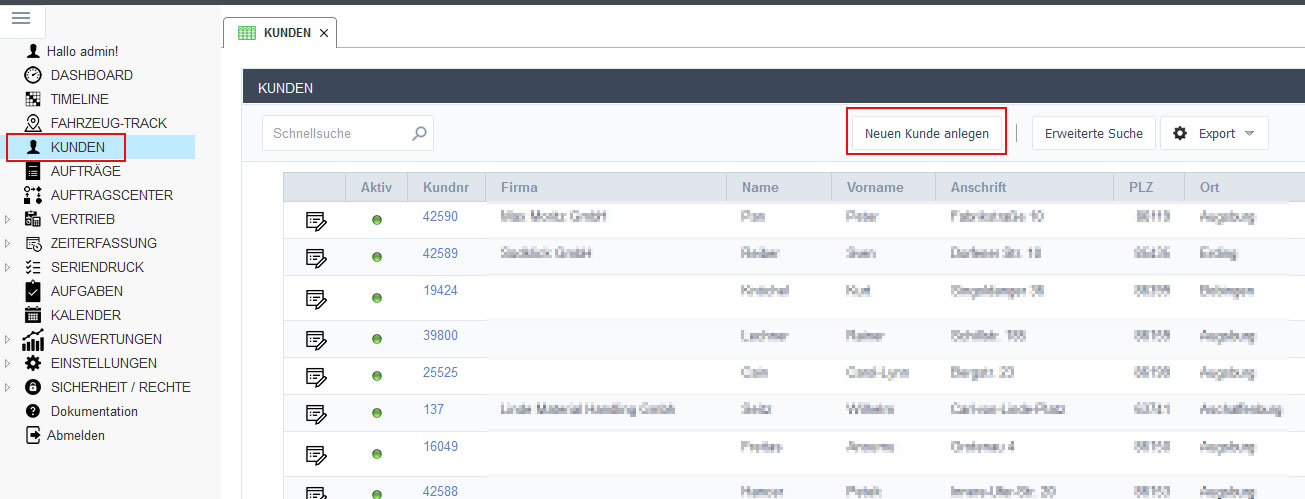Click into the Schnellsuche field
Image resolution: width=1305 pixels, height=499 pixels.
click(335, 133)
